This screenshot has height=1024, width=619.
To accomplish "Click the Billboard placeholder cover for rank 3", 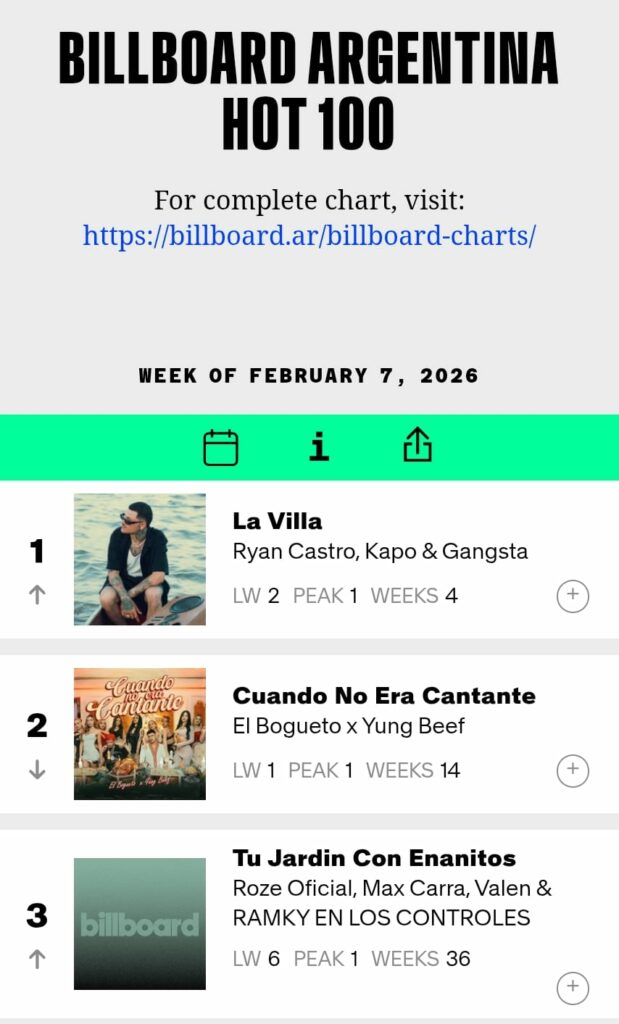I will [140, 924].
